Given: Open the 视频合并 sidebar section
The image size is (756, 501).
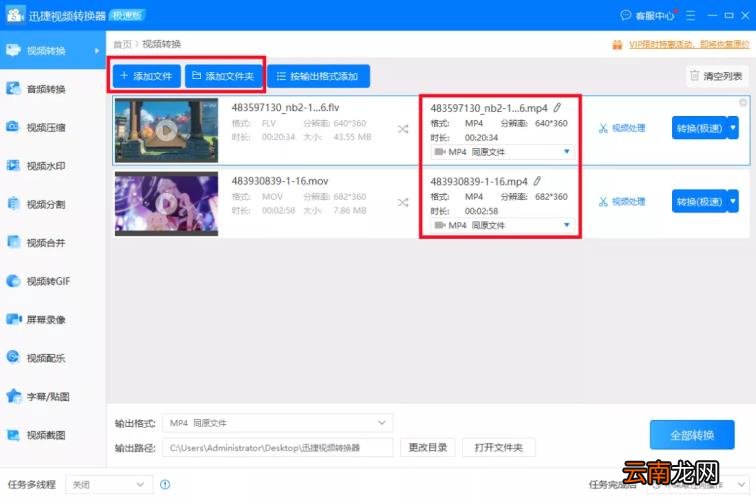Looking at the screenshot, I should (53, 243).
